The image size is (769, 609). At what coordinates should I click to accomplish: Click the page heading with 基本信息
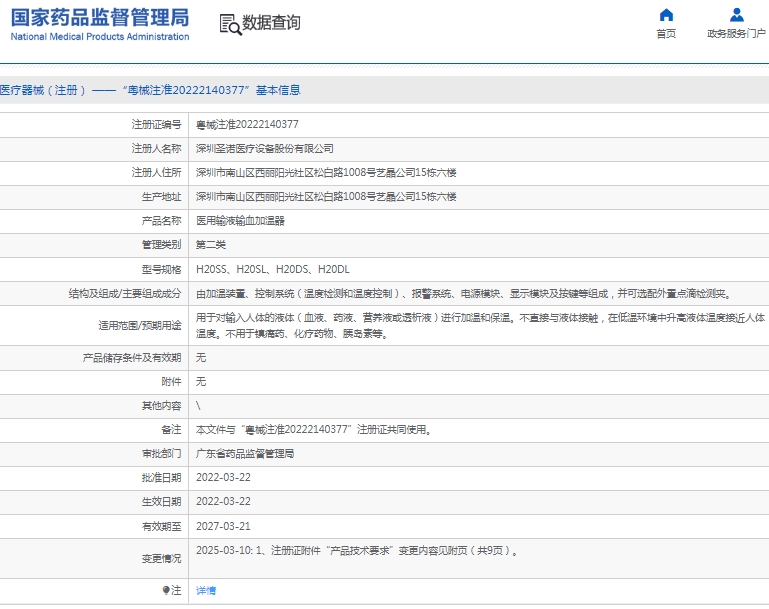(150, 90)
